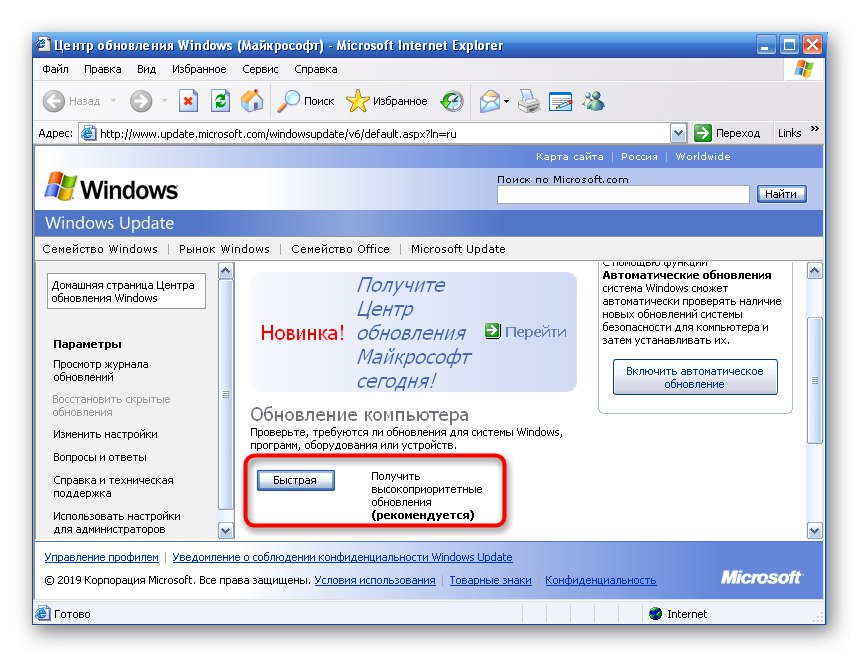Screen dimensions: 860x657
Task: Click the Forward arrow icon
Action: point(141,101)
